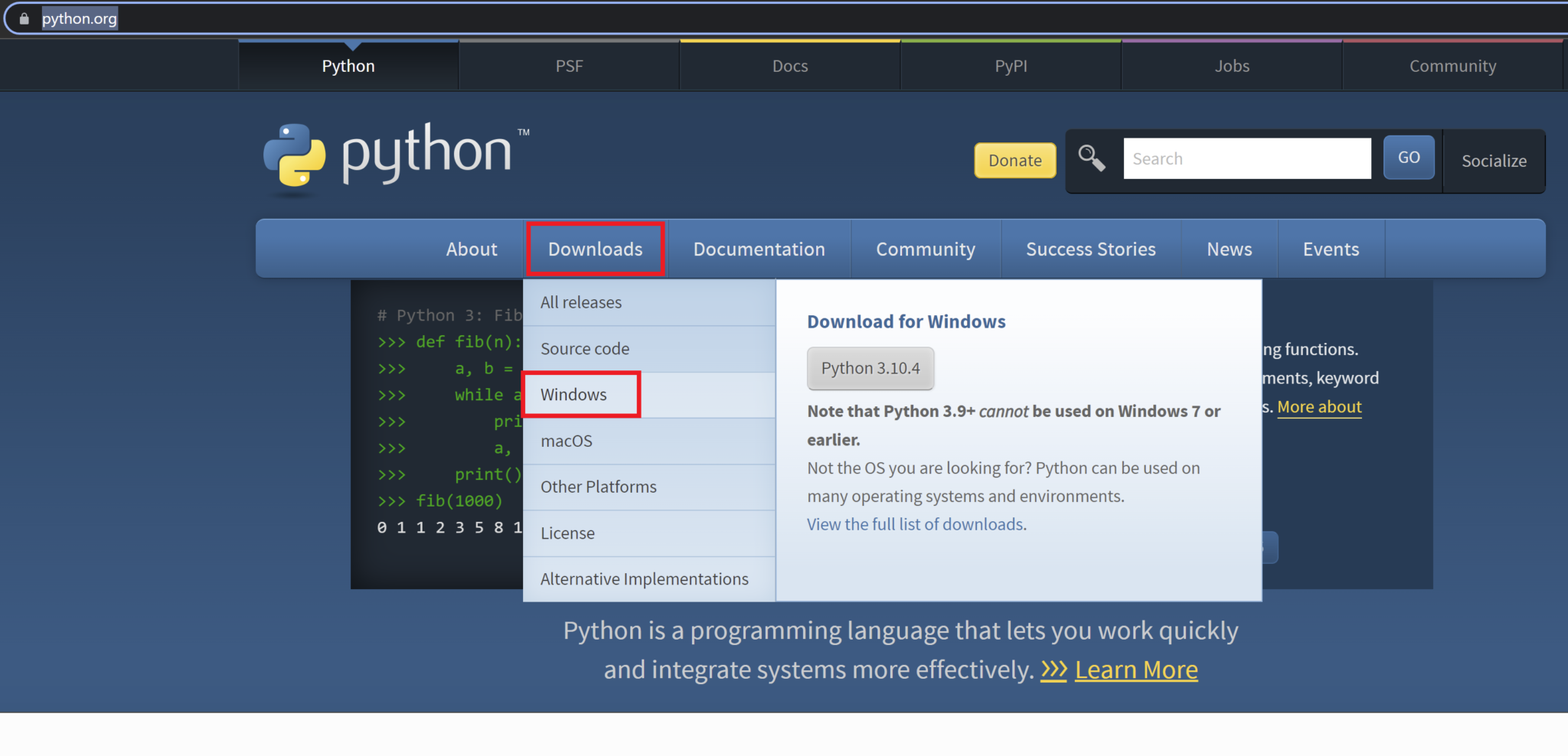The height and width of the screenshot is (756, 1568).
Task: Click the Donate button
Action: 1014,161
